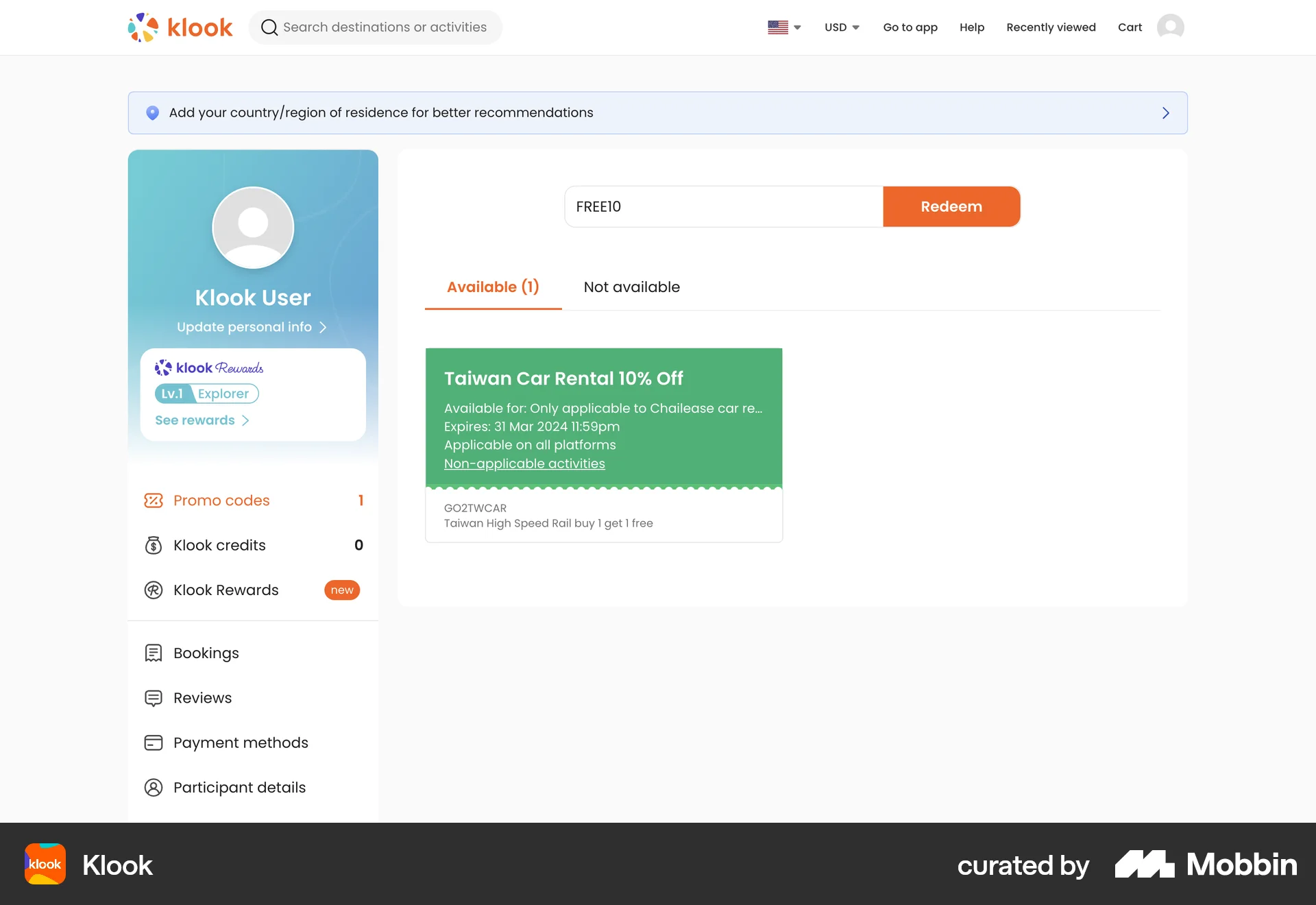Click the Klook logo in the header
Screen dimensions: 1316x905
coord(180,27)
